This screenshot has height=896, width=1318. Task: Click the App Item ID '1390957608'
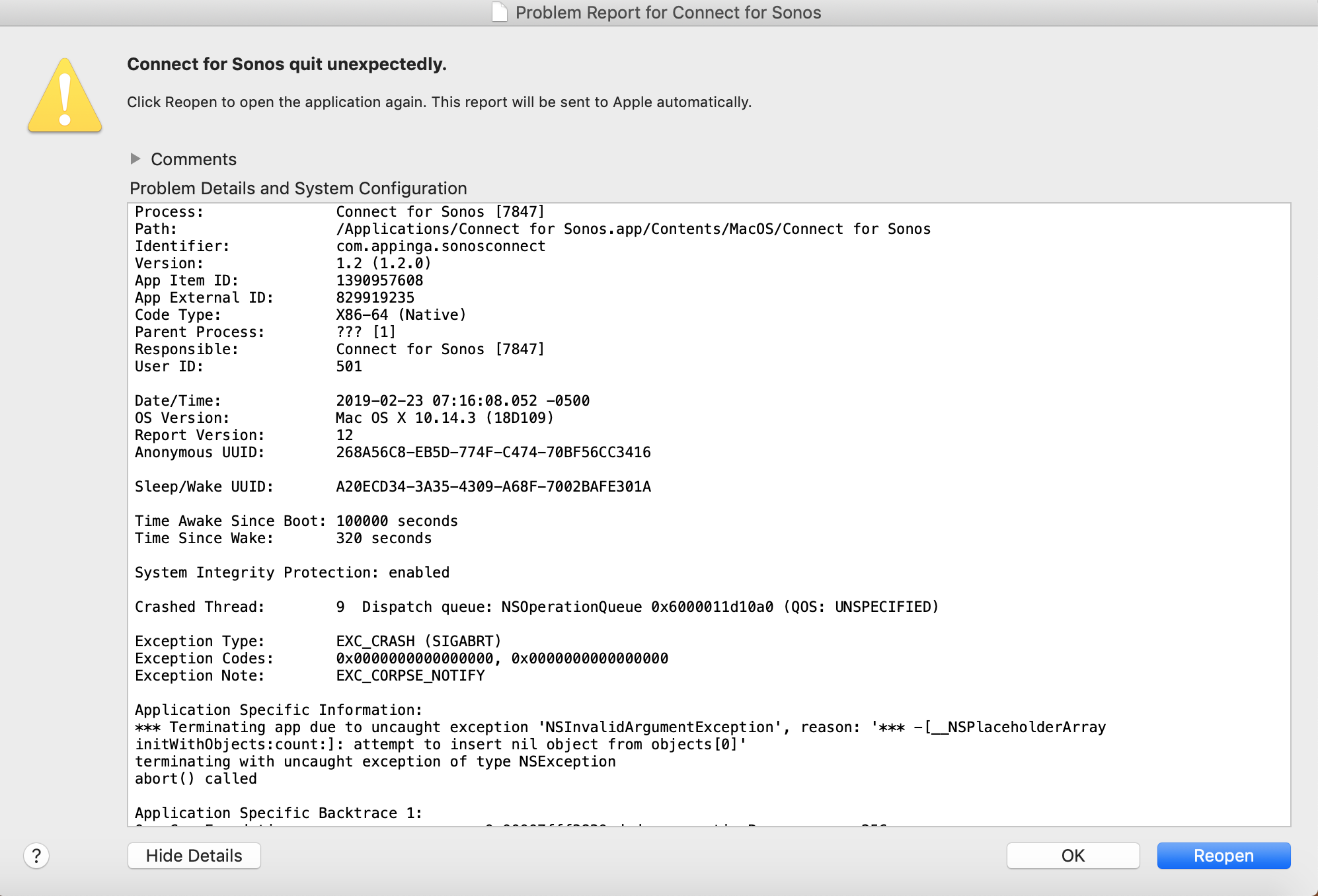(379, 280)
